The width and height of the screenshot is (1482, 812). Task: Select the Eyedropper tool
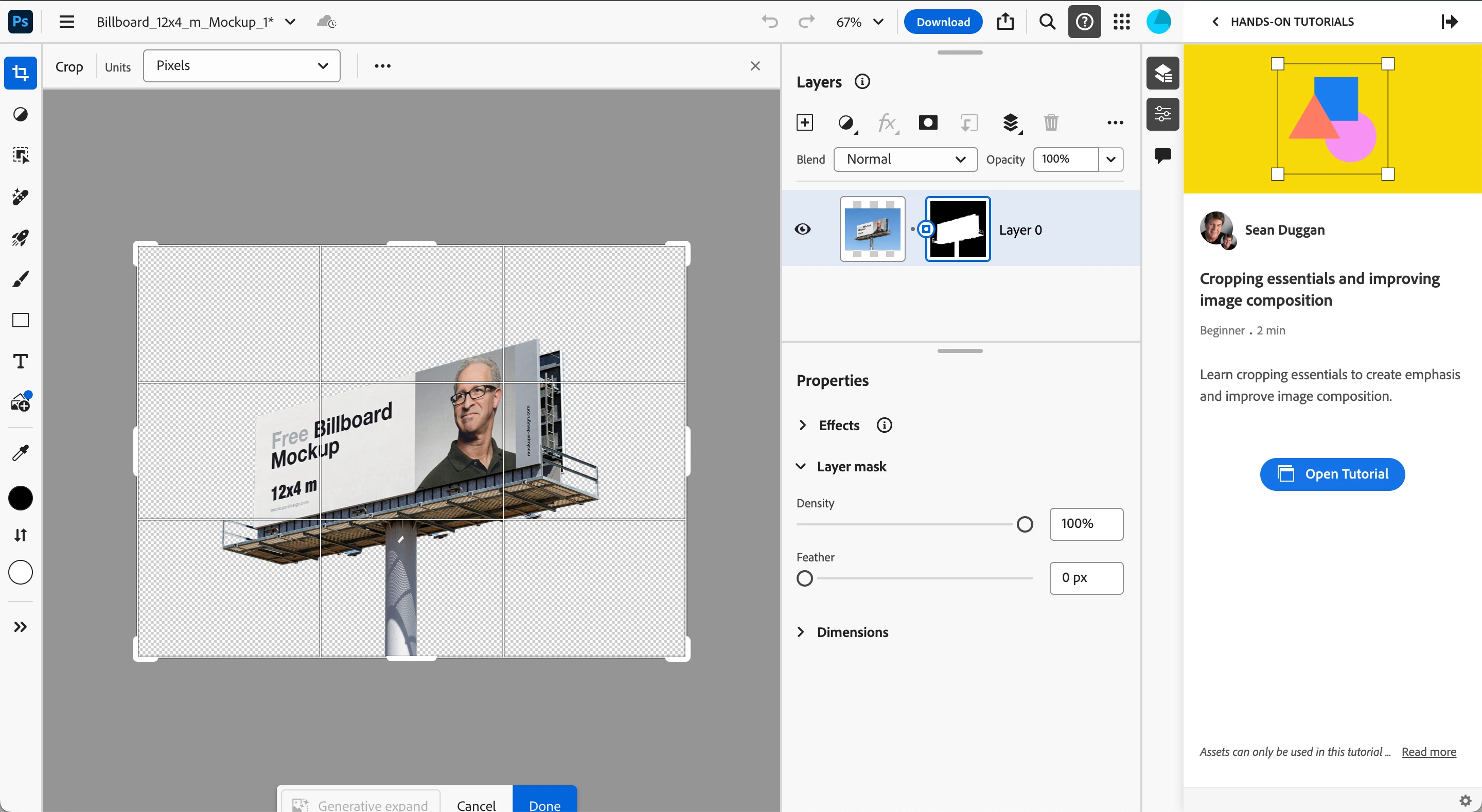point(20,453)
